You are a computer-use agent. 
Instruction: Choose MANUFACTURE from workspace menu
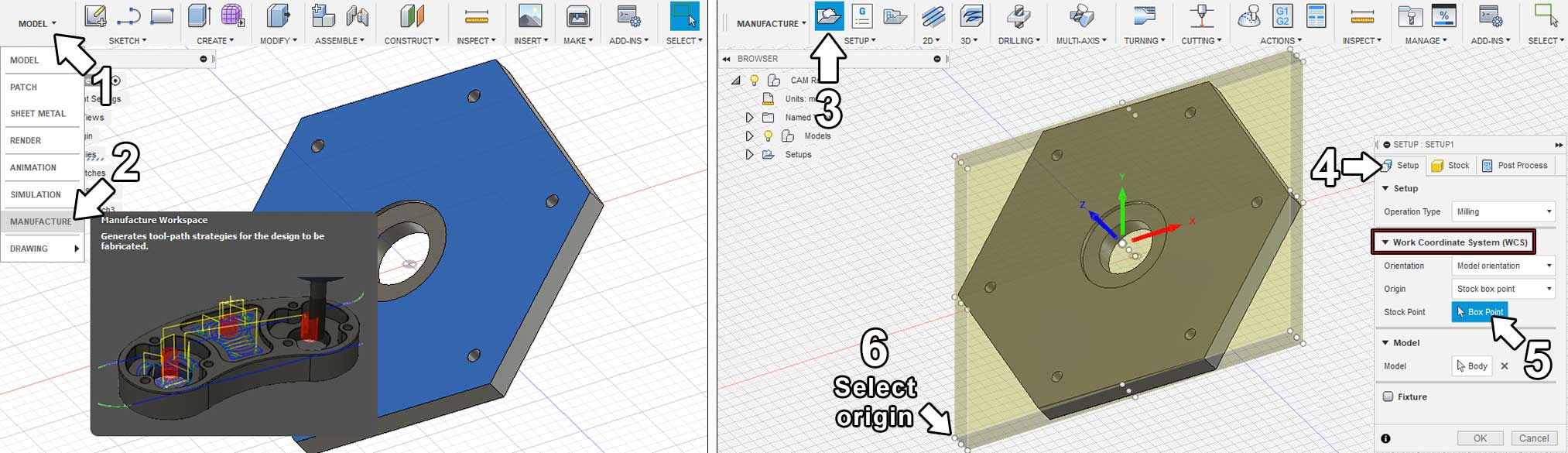pos(41,221)
